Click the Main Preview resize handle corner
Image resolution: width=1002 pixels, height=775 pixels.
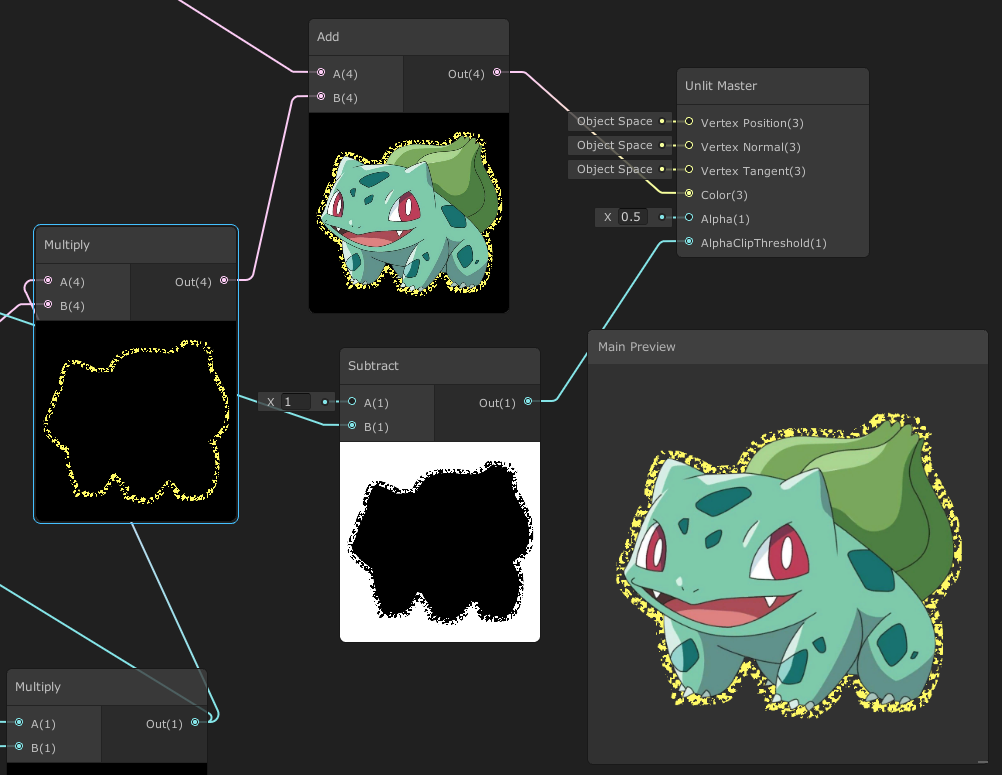[983, 760]
